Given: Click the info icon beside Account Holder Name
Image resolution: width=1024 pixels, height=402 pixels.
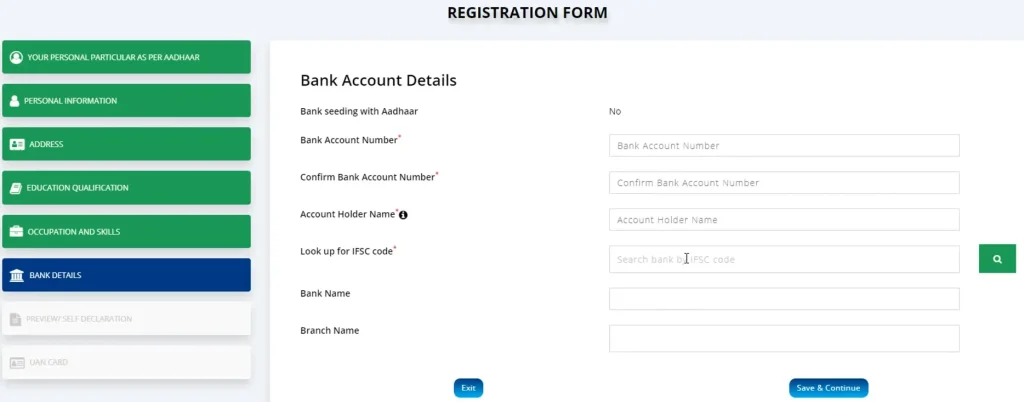Looking at the screenshot, I should pos(403,215).
